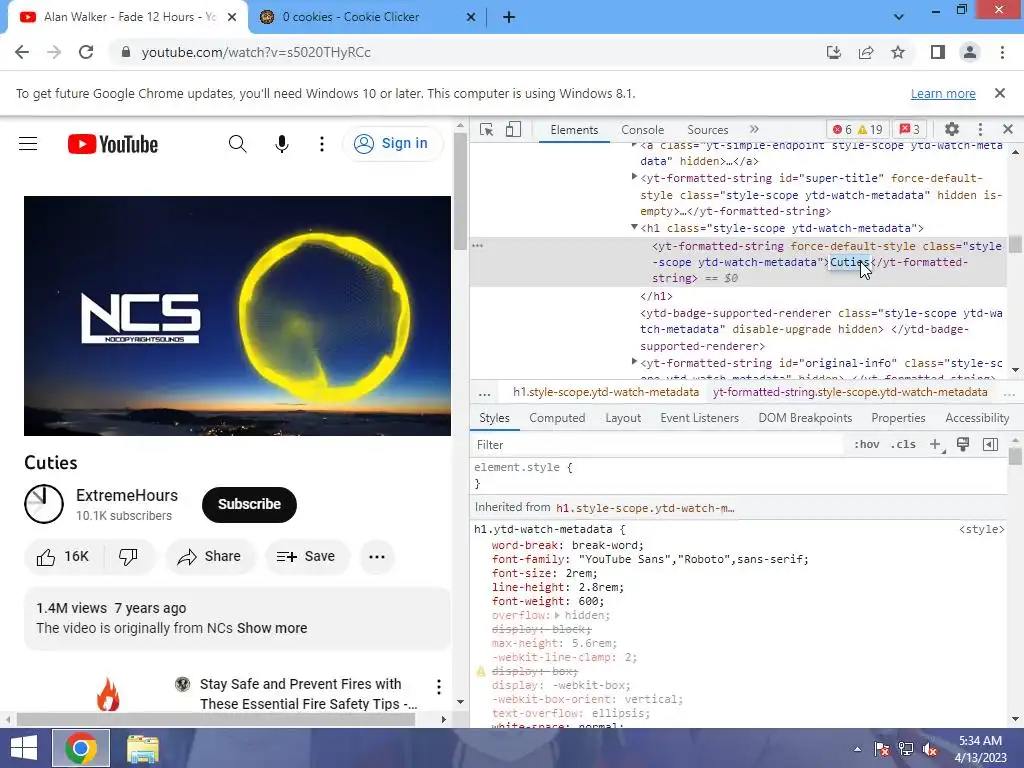Dislike the video with thumbs down

[x=129, y=557]
